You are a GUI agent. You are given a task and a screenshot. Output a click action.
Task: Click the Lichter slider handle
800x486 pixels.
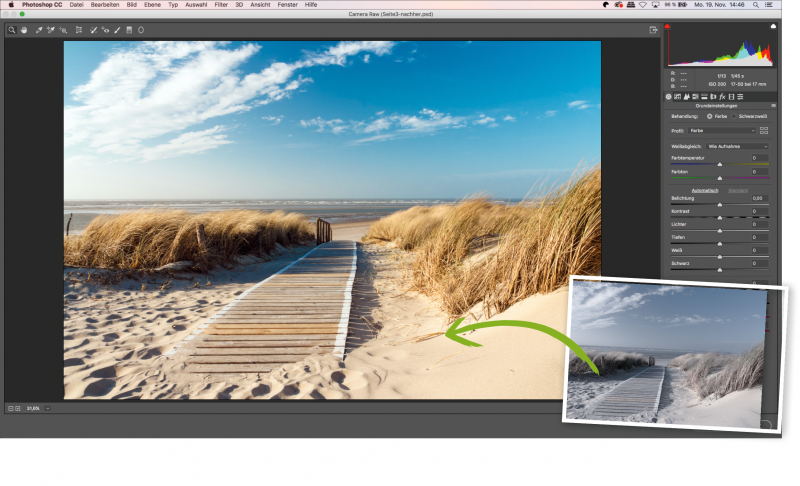click(x=720, y=231)
